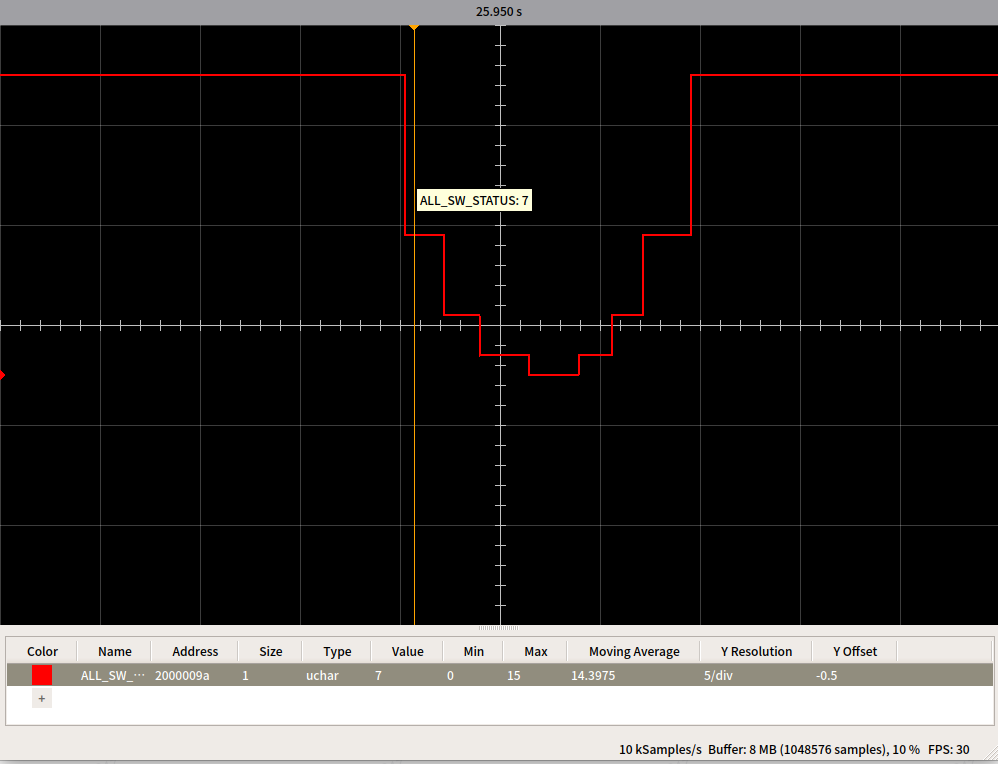Image resolution: width=998 pixels, height=764 pixels.
Task: Edit the 2000009a address cell
Action: click(182, 676)
